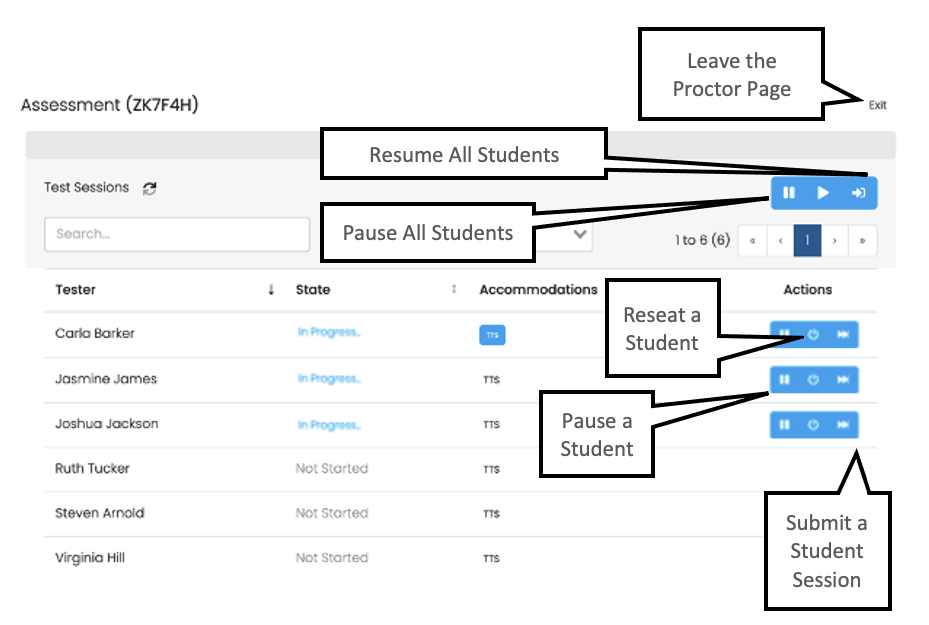Image resolution: width=929 pixels, height=625 pixels.
Task: Exit the proctor page
Action: 877,105
